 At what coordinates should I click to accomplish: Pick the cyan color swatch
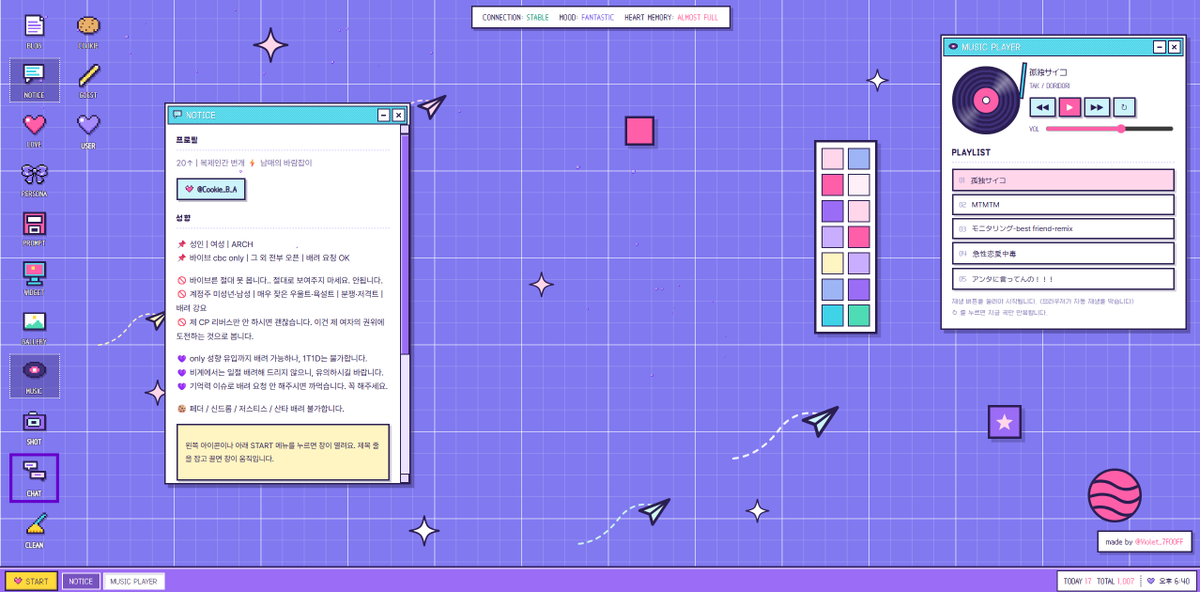pos(832,315)
